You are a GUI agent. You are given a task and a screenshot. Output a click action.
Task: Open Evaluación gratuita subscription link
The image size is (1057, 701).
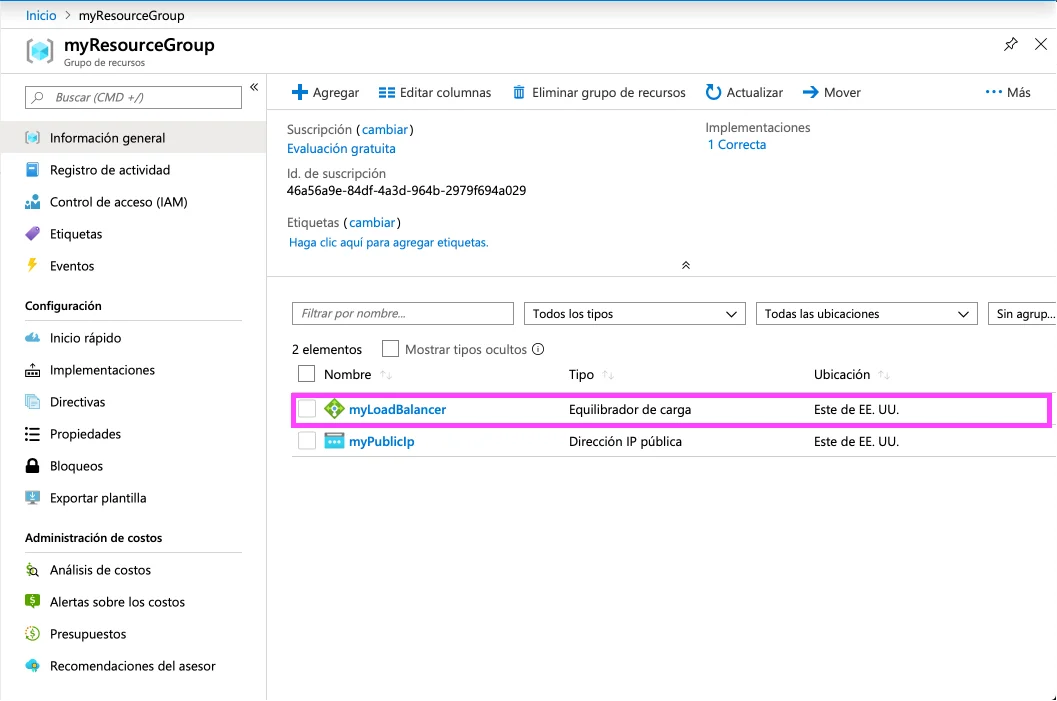pos(341,148)
